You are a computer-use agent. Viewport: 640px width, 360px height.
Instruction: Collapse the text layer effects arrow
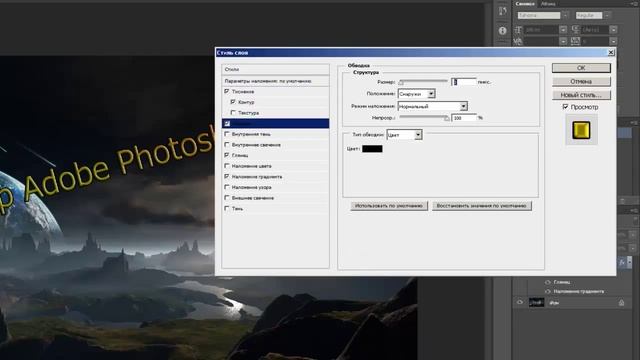click(629, 263)
